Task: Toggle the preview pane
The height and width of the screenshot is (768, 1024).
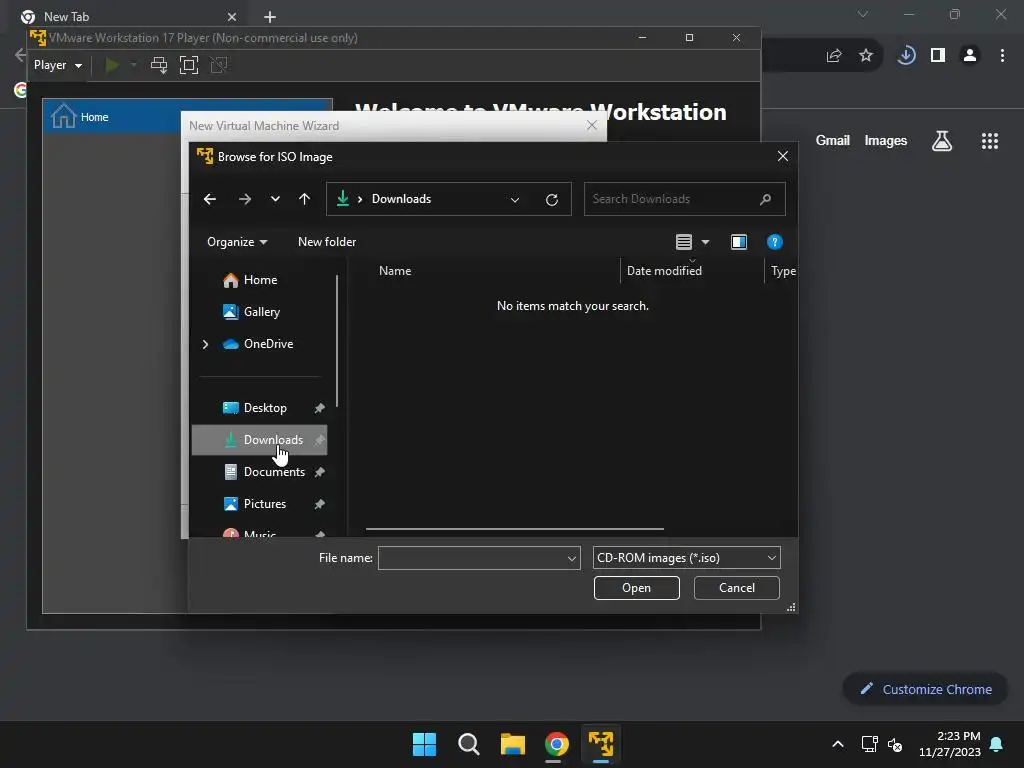Action: pyautogui.click(x=739, y=242)
